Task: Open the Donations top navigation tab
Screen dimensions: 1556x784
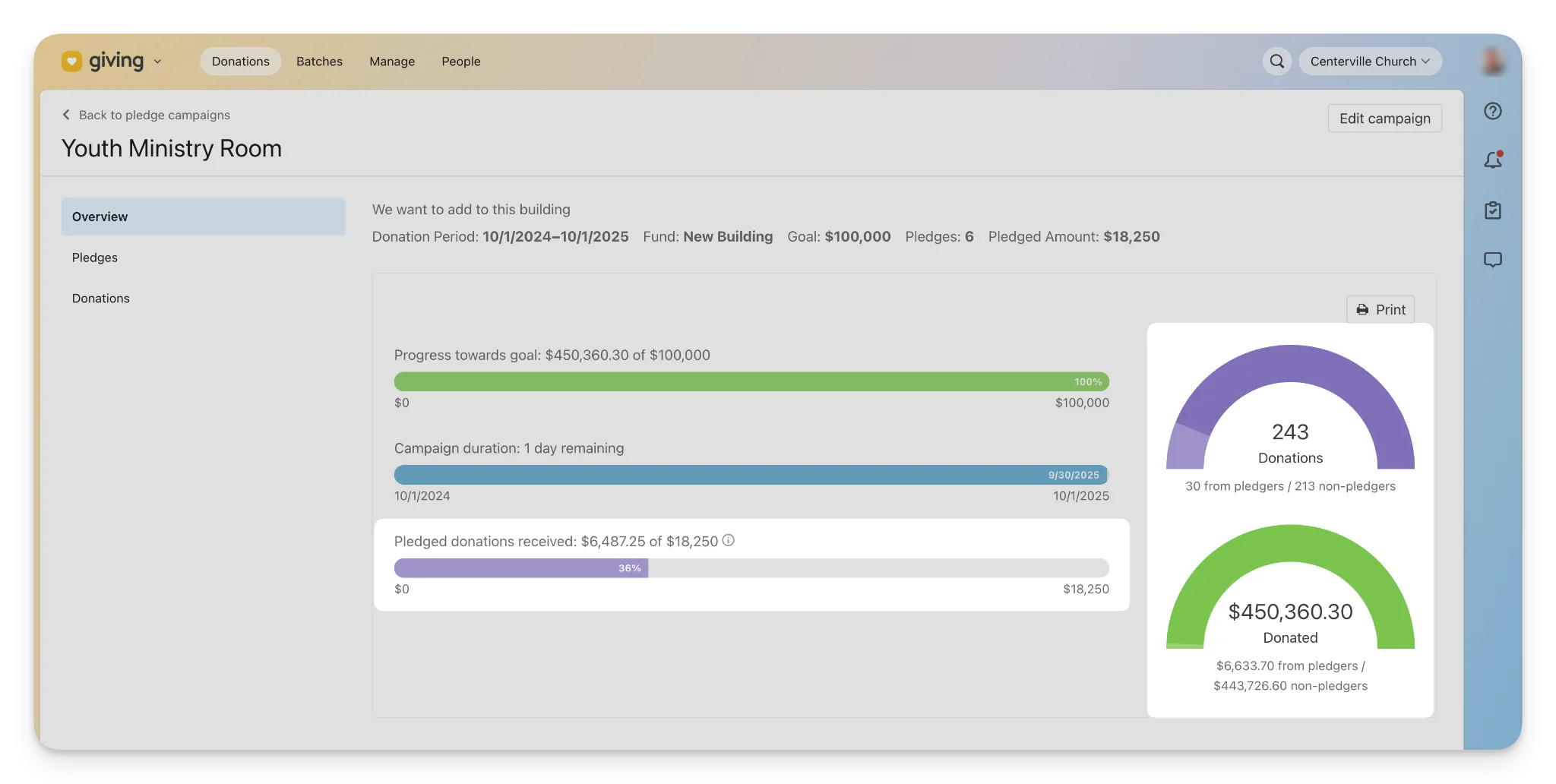Action: coord(240,62)
